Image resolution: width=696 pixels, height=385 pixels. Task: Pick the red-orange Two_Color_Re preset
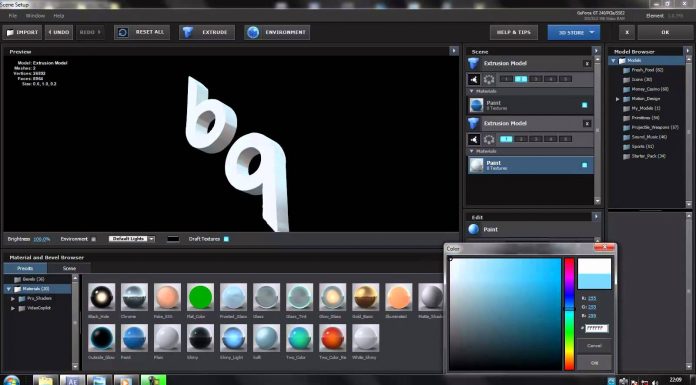pyautogui.click(x=332, y=337)
